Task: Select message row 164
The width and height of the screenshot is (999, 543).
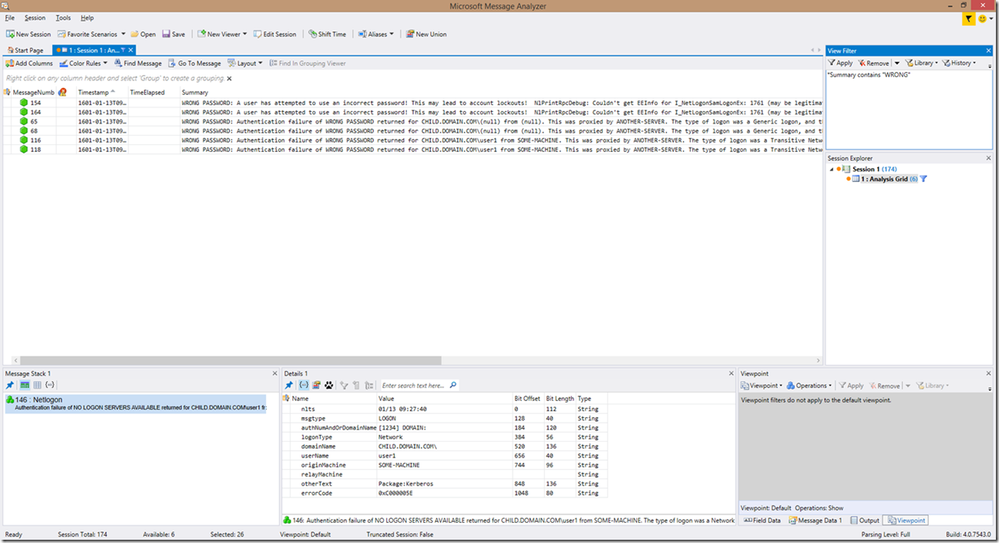Action: (413, 112)
